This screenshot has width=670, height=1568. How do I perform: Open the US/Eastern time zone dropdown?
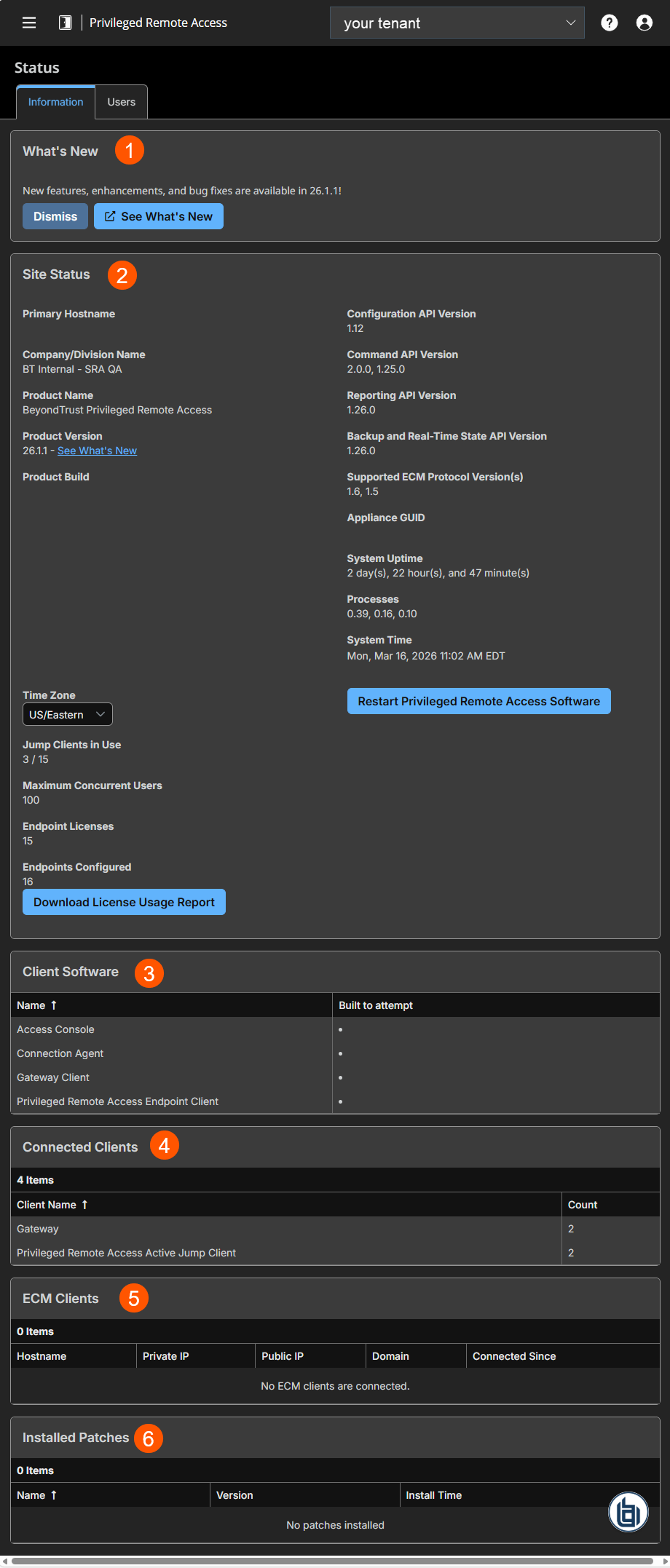coord(68,715)
